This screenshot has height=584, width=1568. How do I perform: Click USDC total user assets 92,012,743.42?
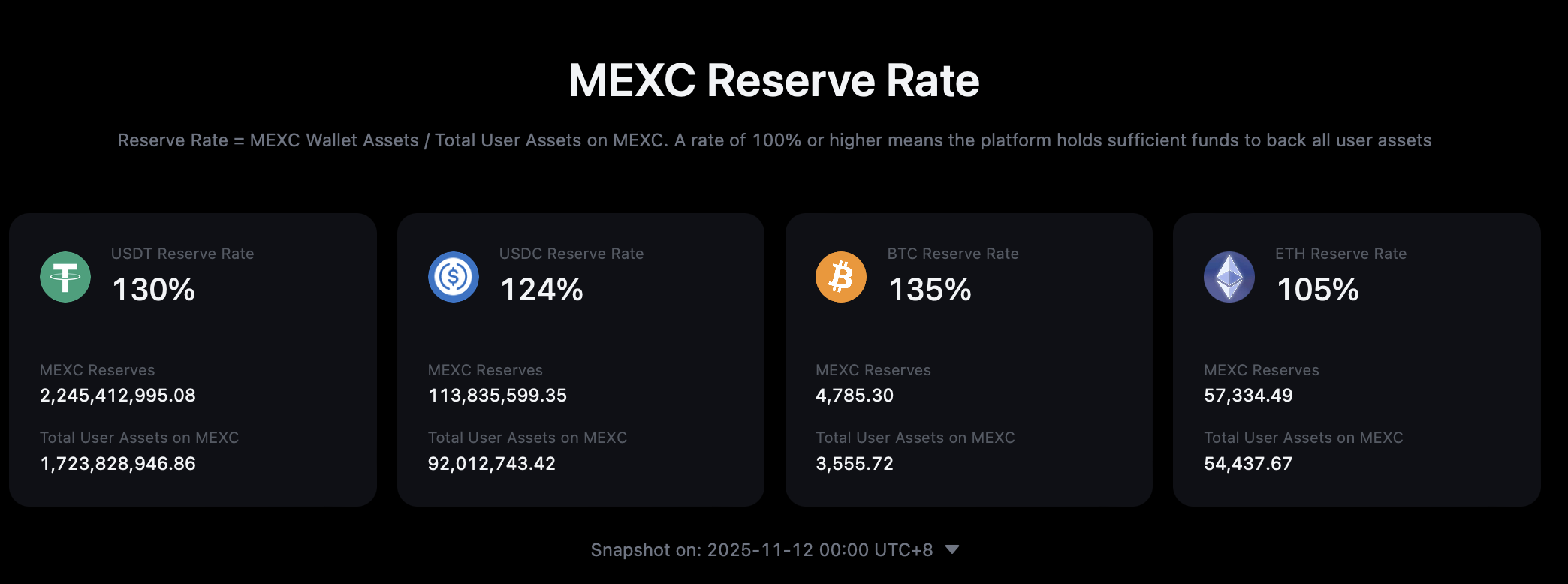point(492,464)
